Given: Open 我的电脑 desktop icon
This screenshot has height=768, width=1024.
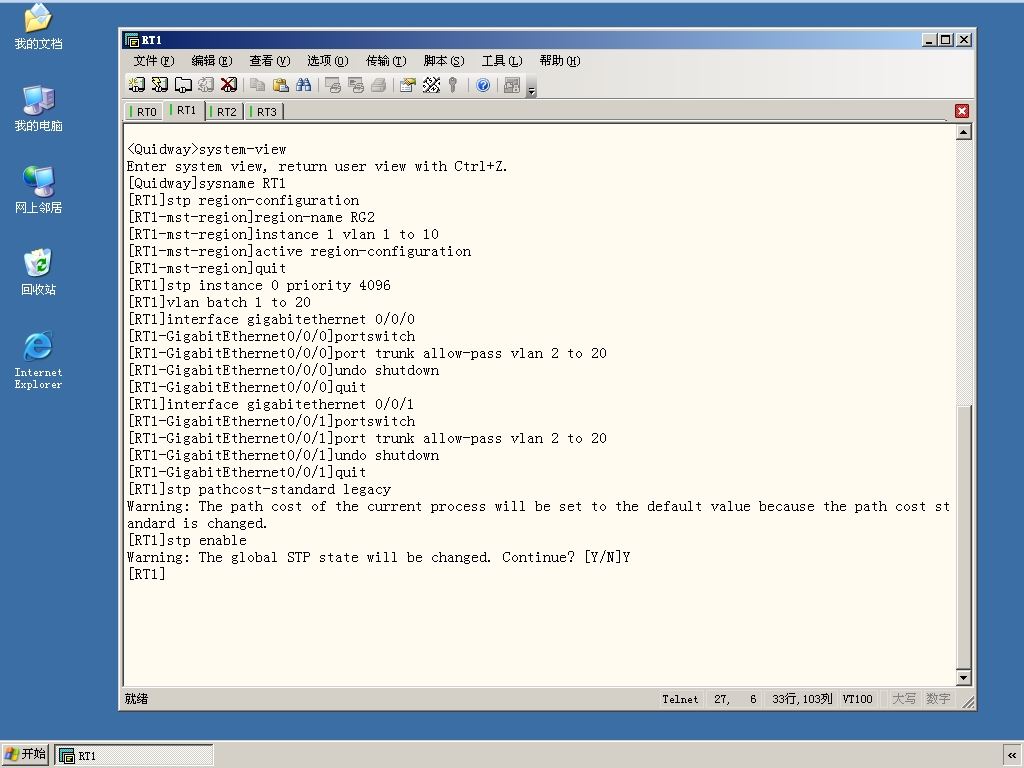Looking at the screenshot, I should coord(38,108).
